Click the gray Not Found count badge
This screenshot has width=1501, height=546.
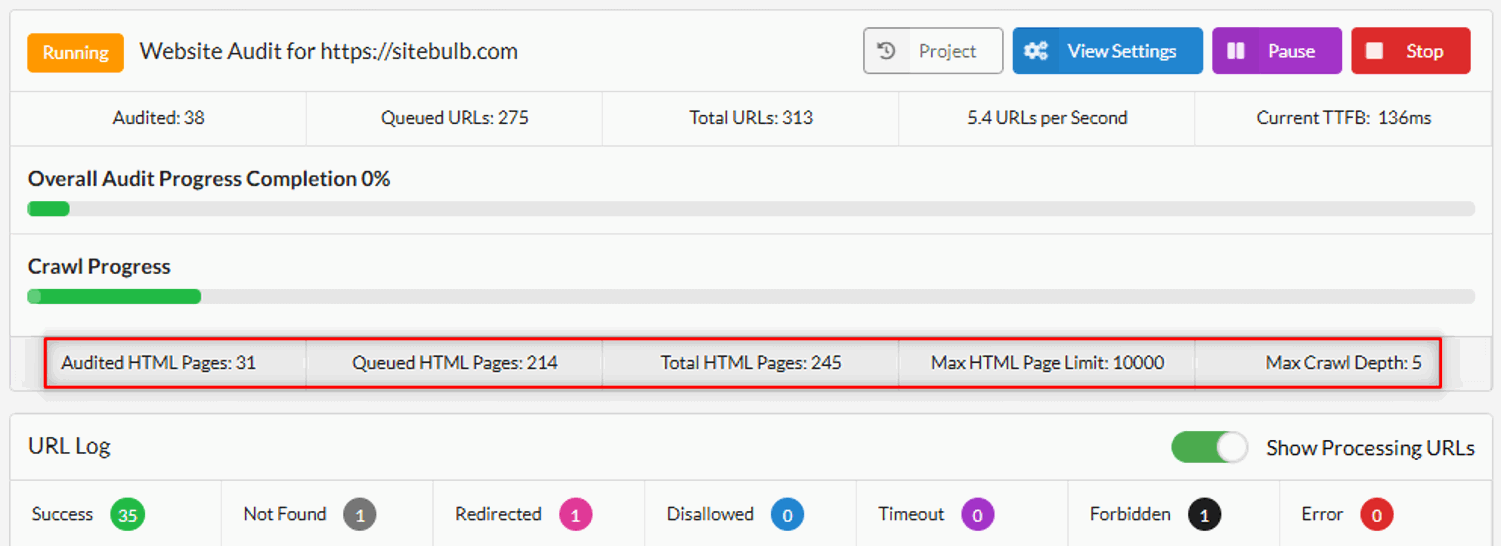click(x=359, y=515)
